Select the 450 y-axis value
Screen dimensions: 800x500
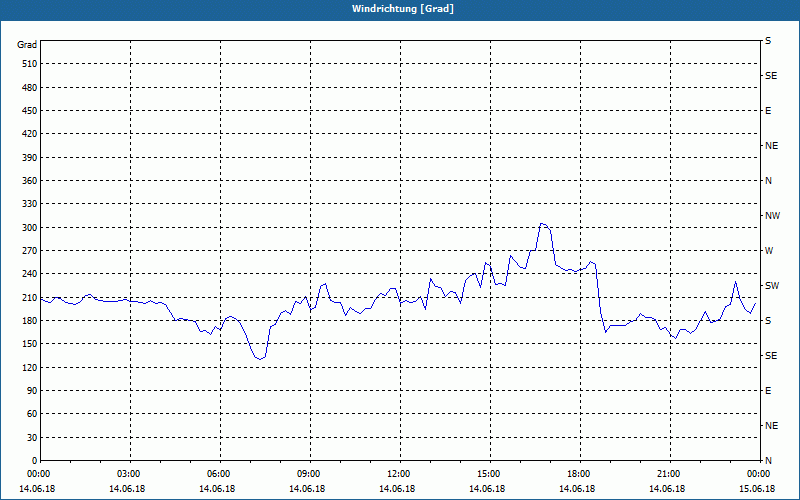point(30,111)
